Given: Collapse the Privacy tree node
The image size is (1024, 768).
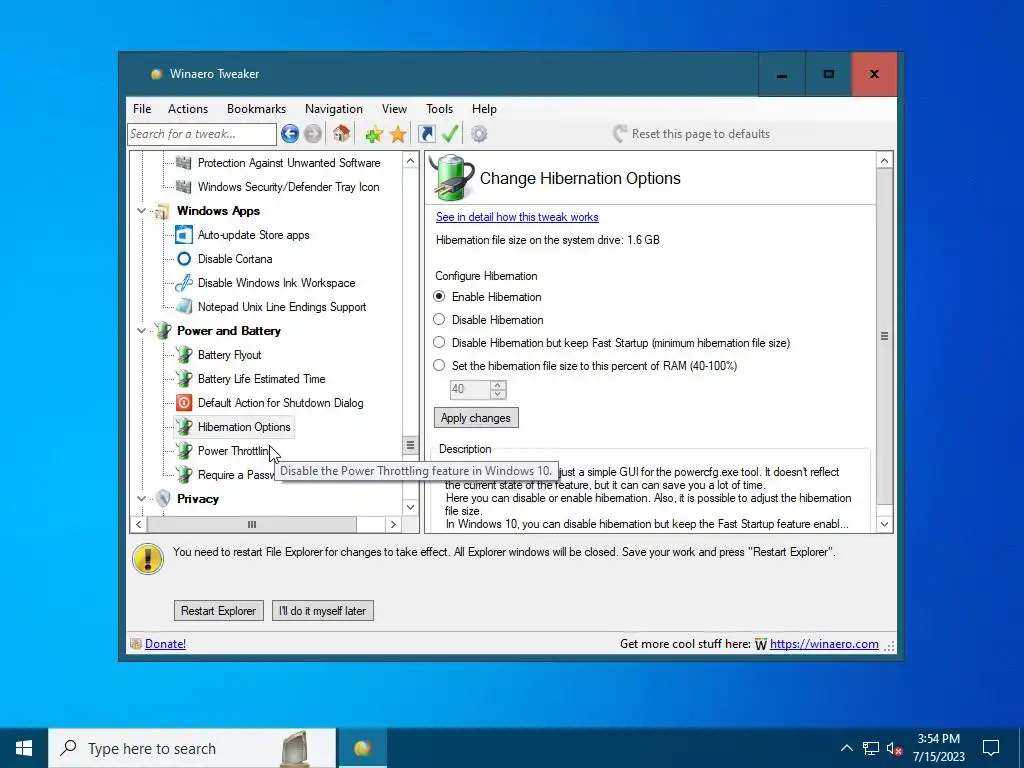Looking at the screenshot, I should (x=141, y=499).
